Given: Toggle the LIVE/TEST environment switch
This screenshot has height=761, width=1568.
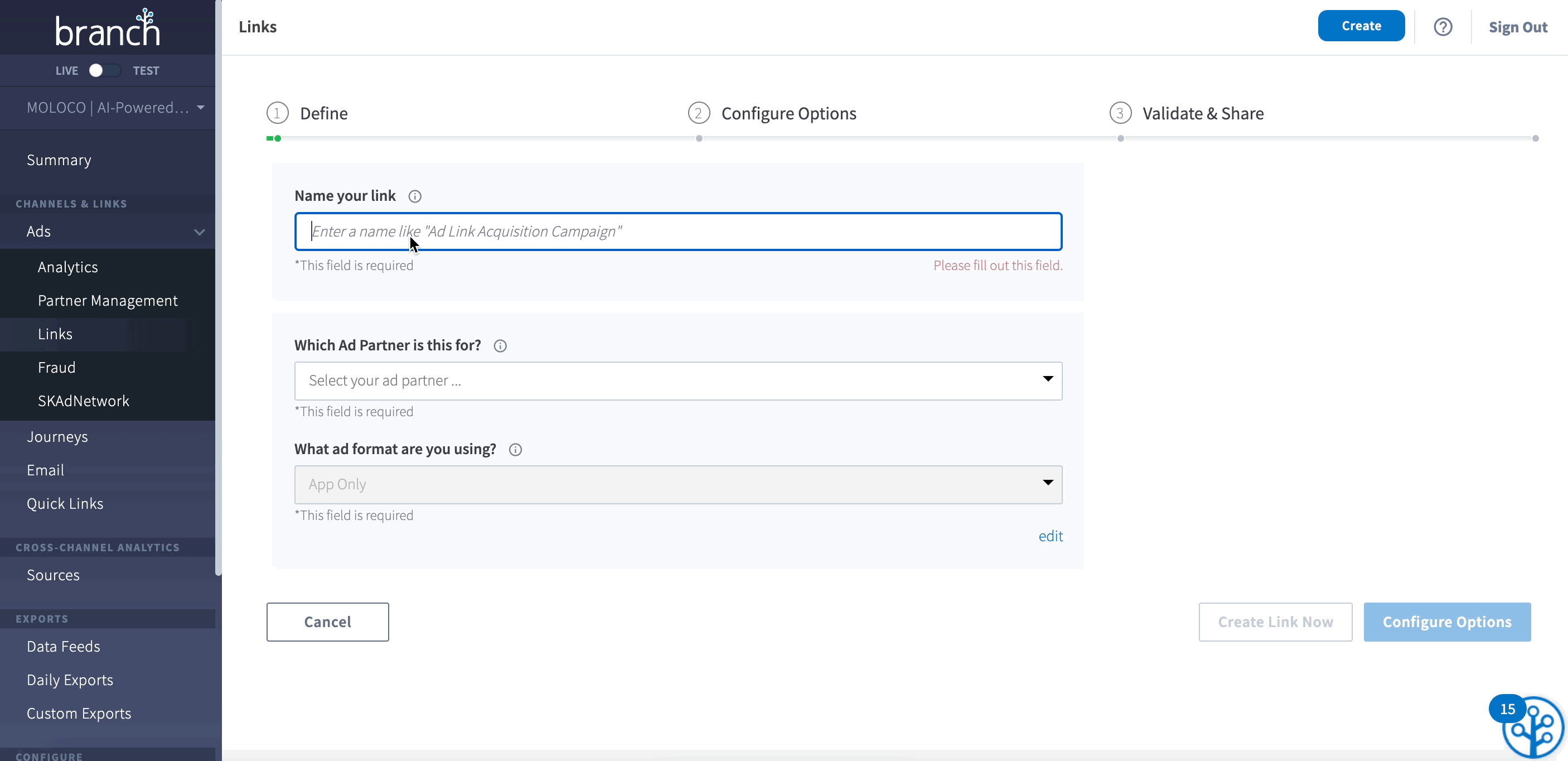Looking at the screenshot, I should pos(104,71).
